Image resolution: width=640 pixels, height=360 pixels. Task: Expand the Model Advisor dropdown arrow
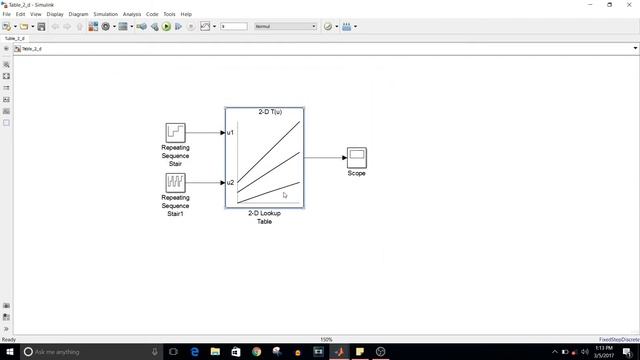coord(337,27)
